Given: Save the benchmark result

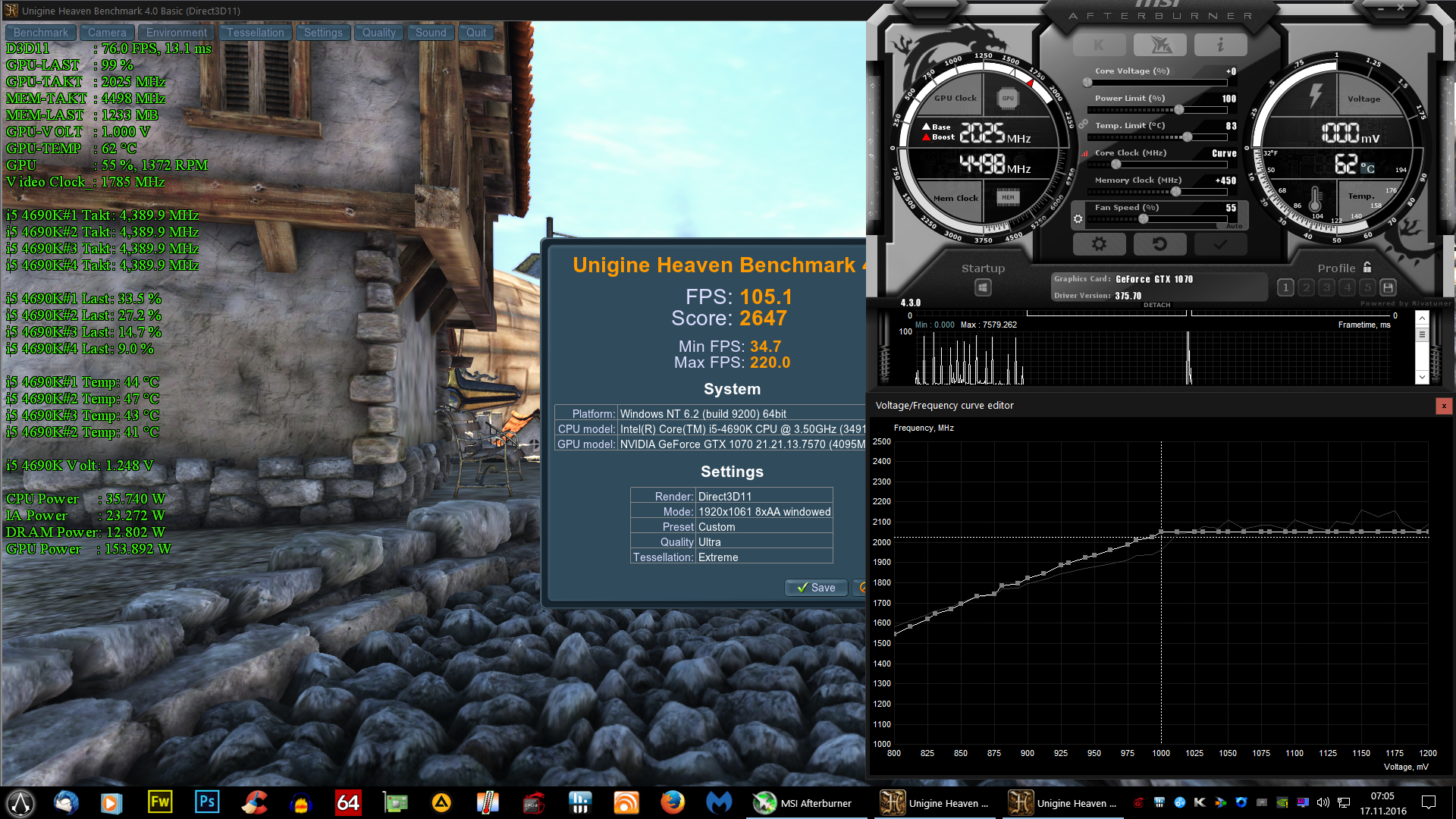Looking at the screenshot, I should 816,588.
